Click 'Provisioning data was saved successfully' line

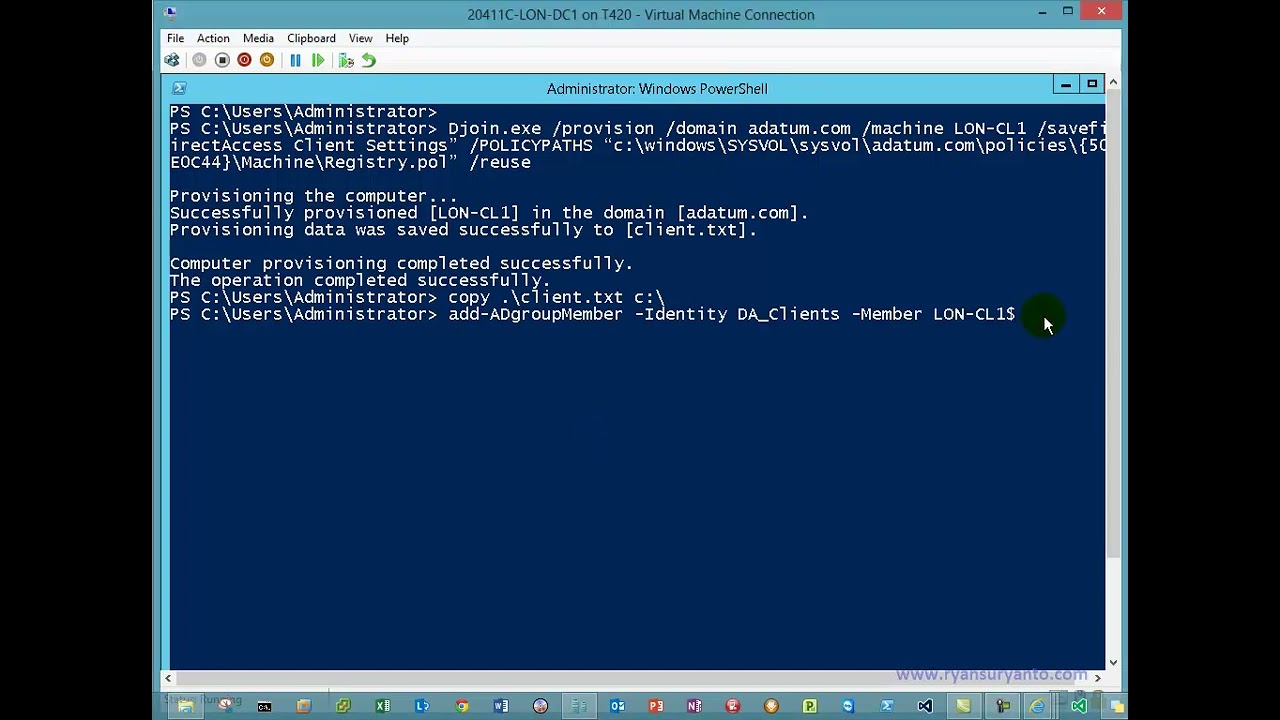tap(463, 230)
